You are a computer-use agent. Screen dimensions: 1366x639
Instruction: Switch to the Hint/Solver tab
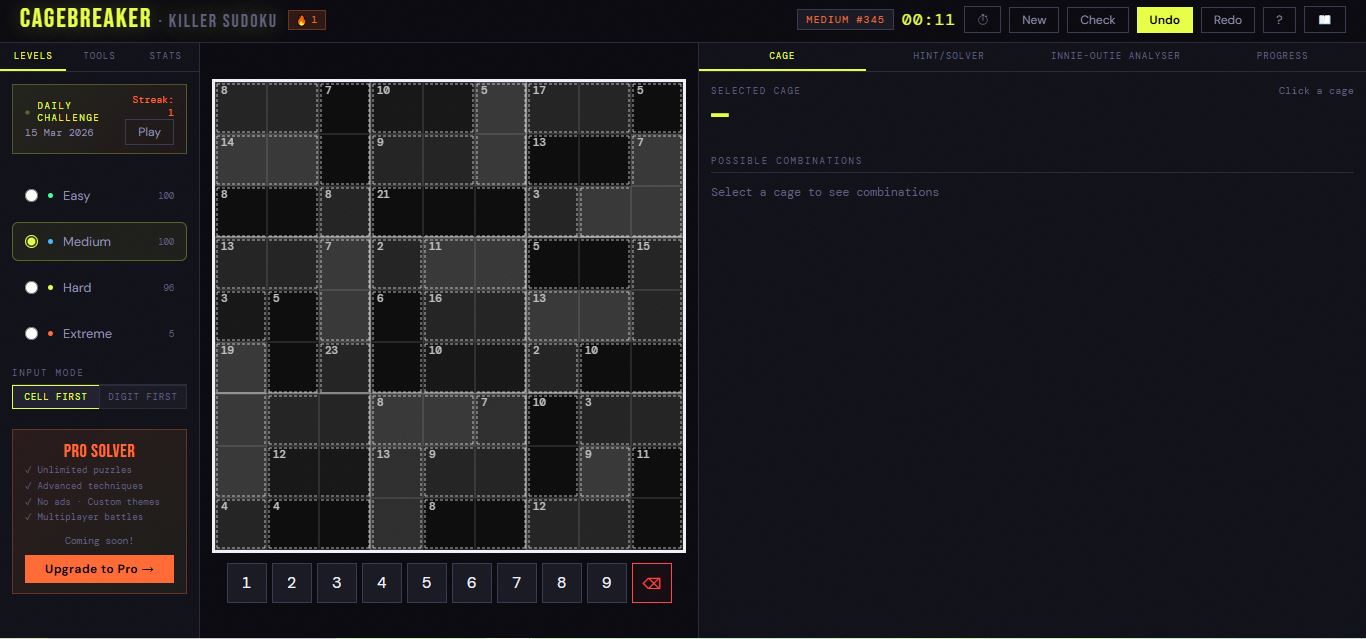(x=949, y=56)
